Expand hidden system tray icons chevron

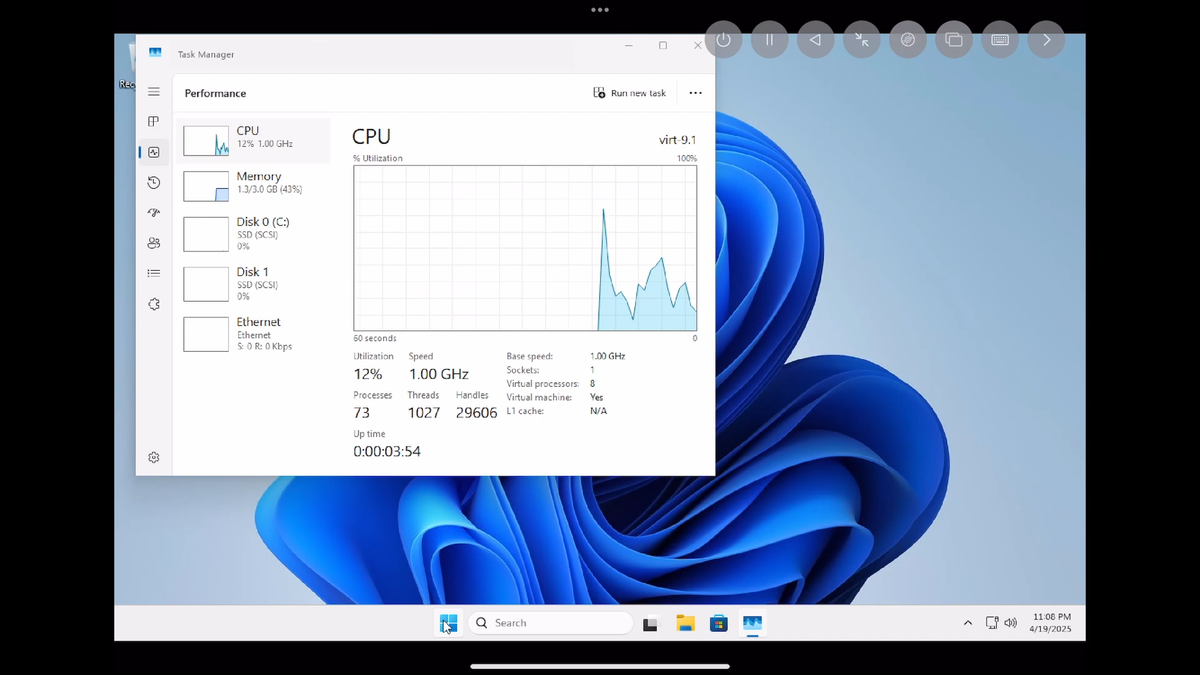click(967, 623)
